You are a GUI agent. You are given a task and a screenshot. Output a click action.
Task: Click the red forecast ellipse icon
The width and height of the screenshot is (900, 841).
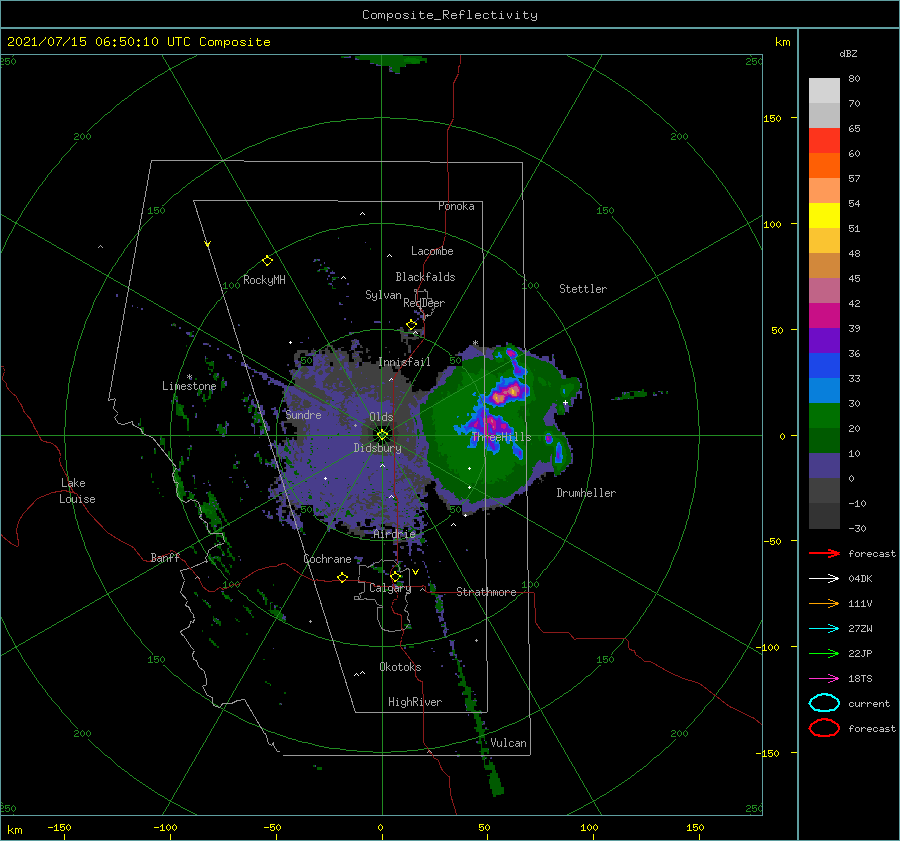824,728
